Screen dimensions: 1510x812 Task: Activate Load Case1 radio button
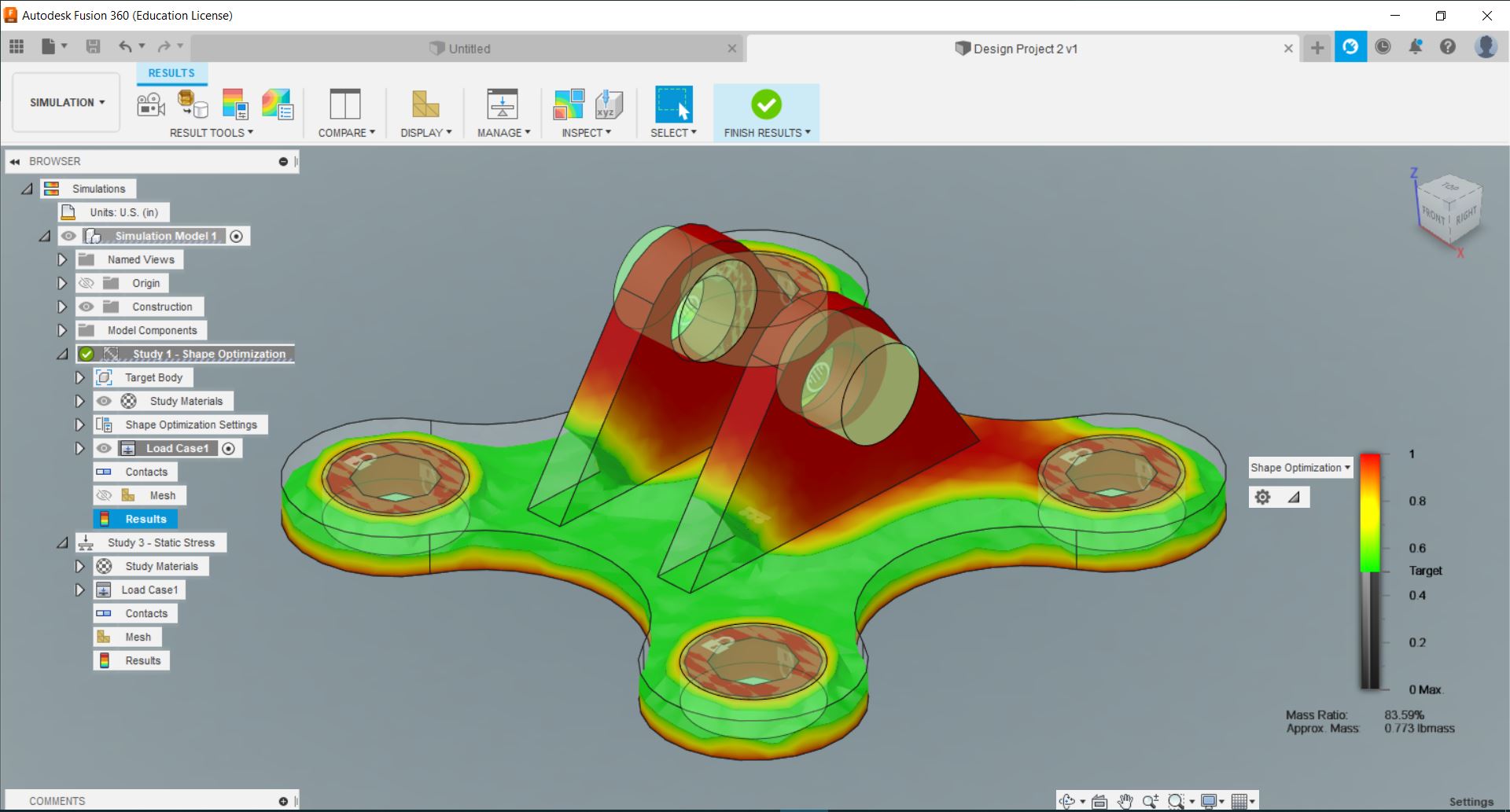pos(229,448)
